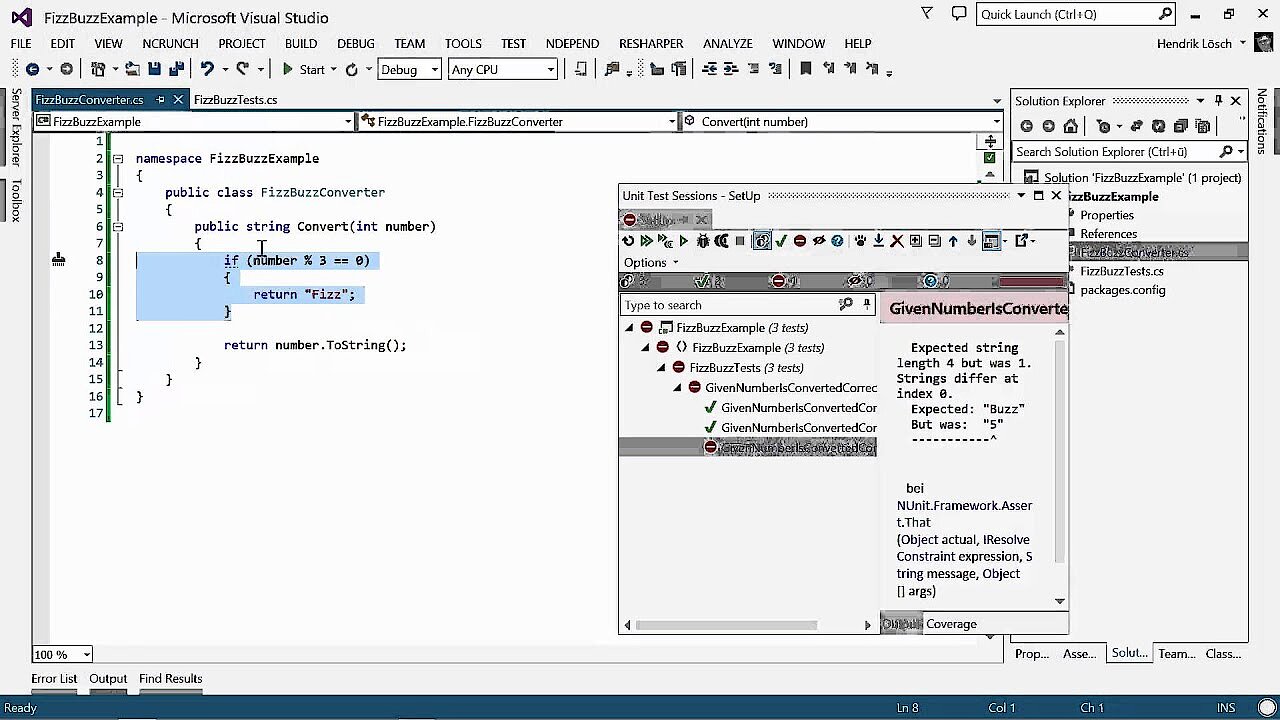Click the Solution Explorer Home icon
The image size is (1280, 720).
pyautogui.click(x=1071, y=126)
